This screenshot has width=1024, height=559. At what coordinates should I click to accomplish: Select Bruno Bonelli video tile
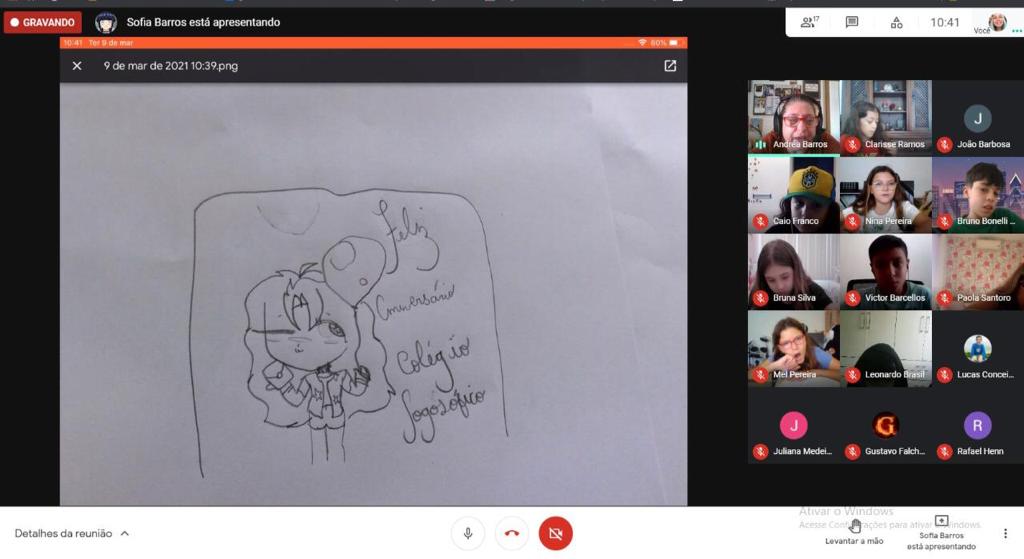(978, 195)
